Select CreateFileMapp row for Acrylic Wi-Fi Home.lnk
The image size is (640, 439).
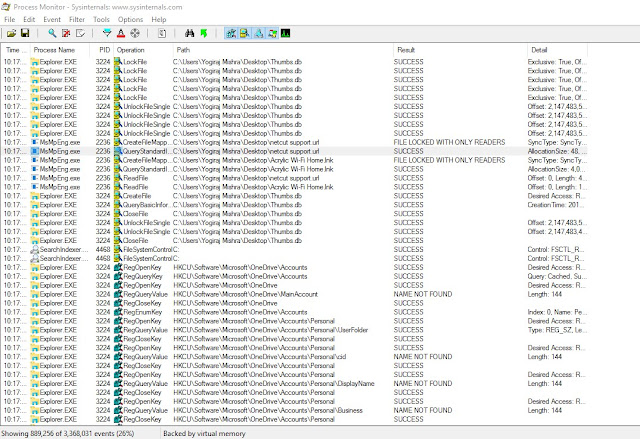295,160
